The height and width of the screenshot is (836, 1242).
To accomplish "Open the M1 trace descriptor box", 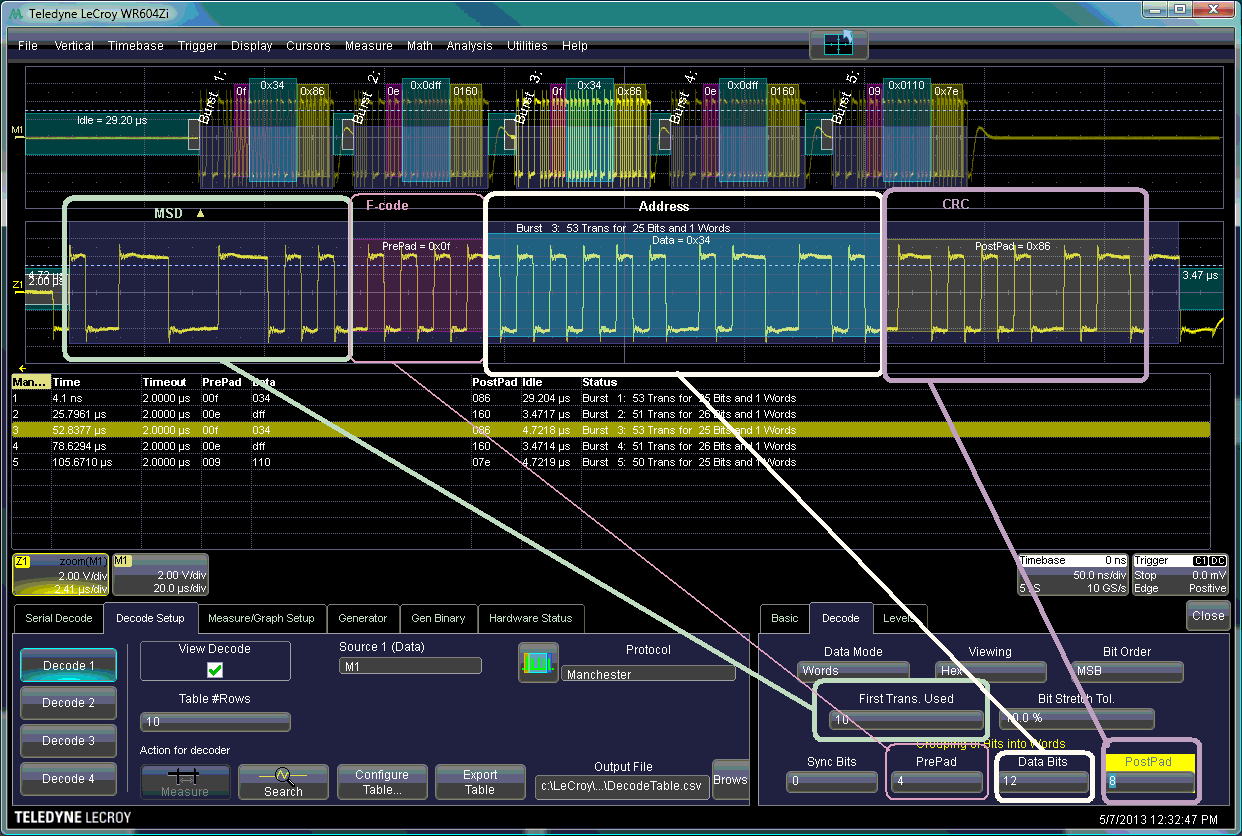I will (160, 574).
